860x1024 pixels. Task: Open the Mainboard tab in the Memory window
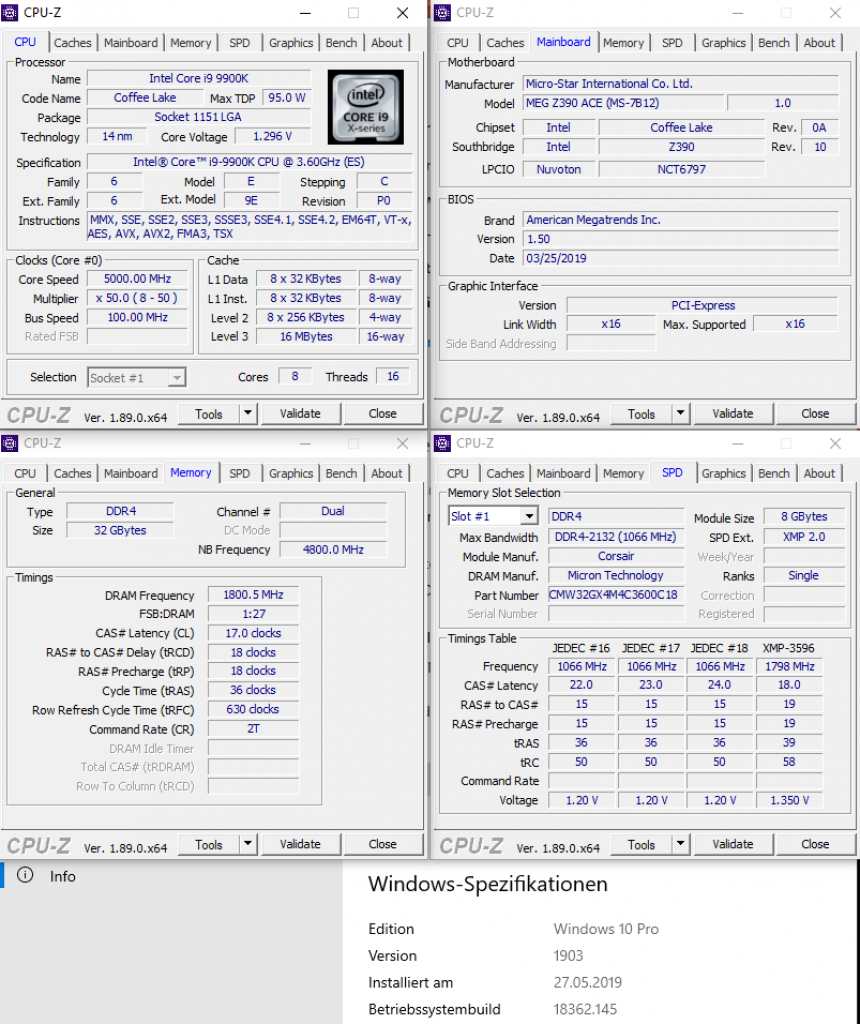click(x=131, y=473)
